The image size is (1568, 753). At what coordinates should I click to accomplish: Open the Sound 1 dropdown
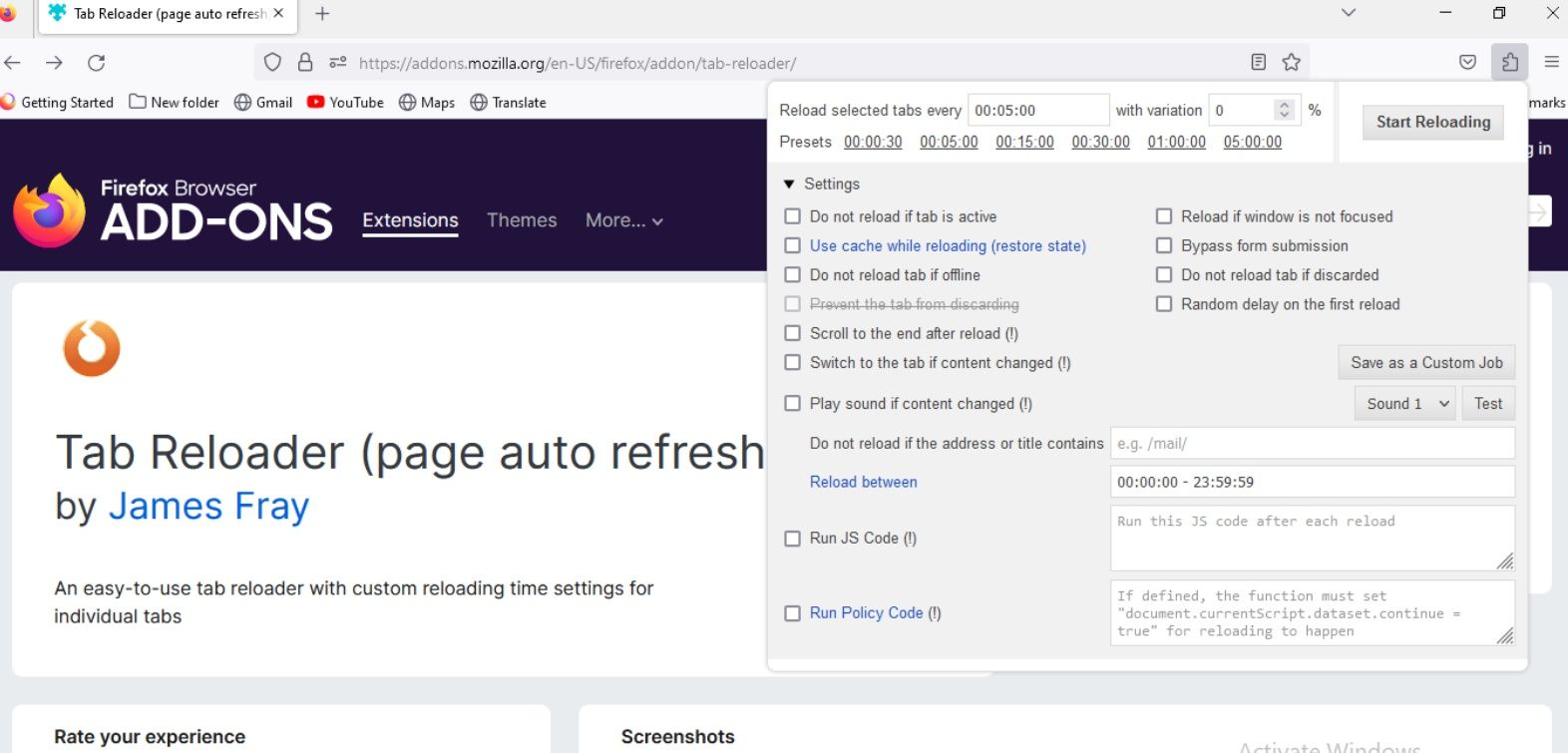pyautogui.click(x=1404, y=403)
